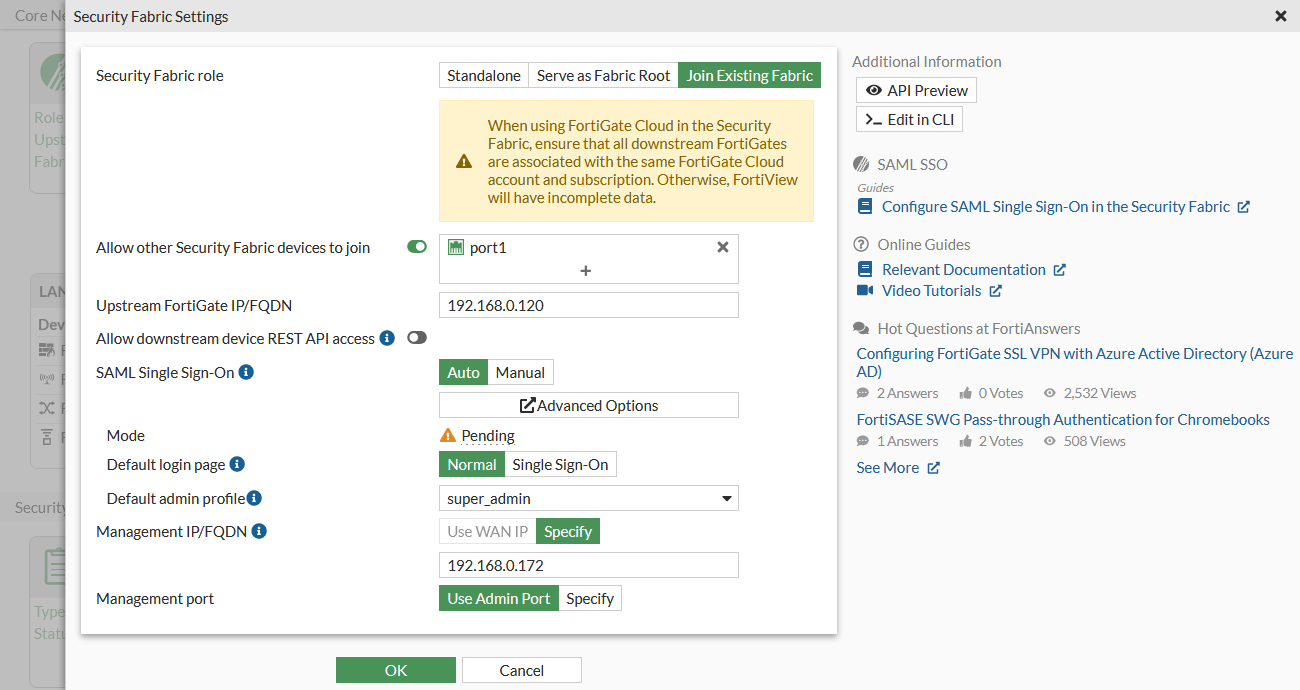Click the API Preview button

(x=916, y=91)
